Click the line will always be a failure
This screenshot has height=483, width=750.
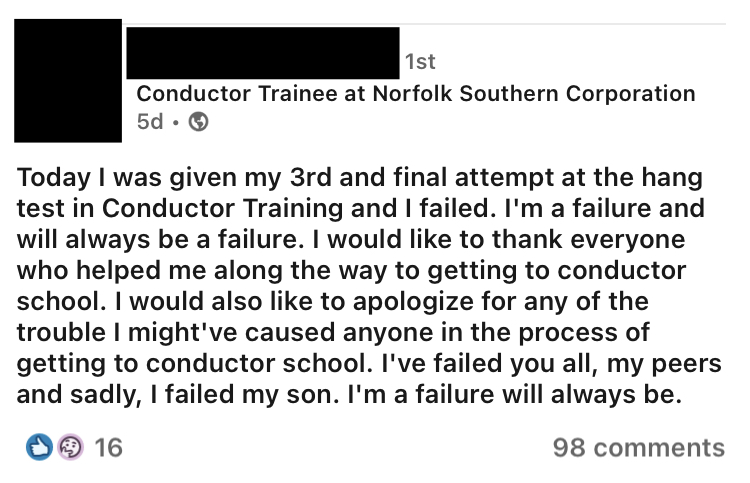pos(351,240)
